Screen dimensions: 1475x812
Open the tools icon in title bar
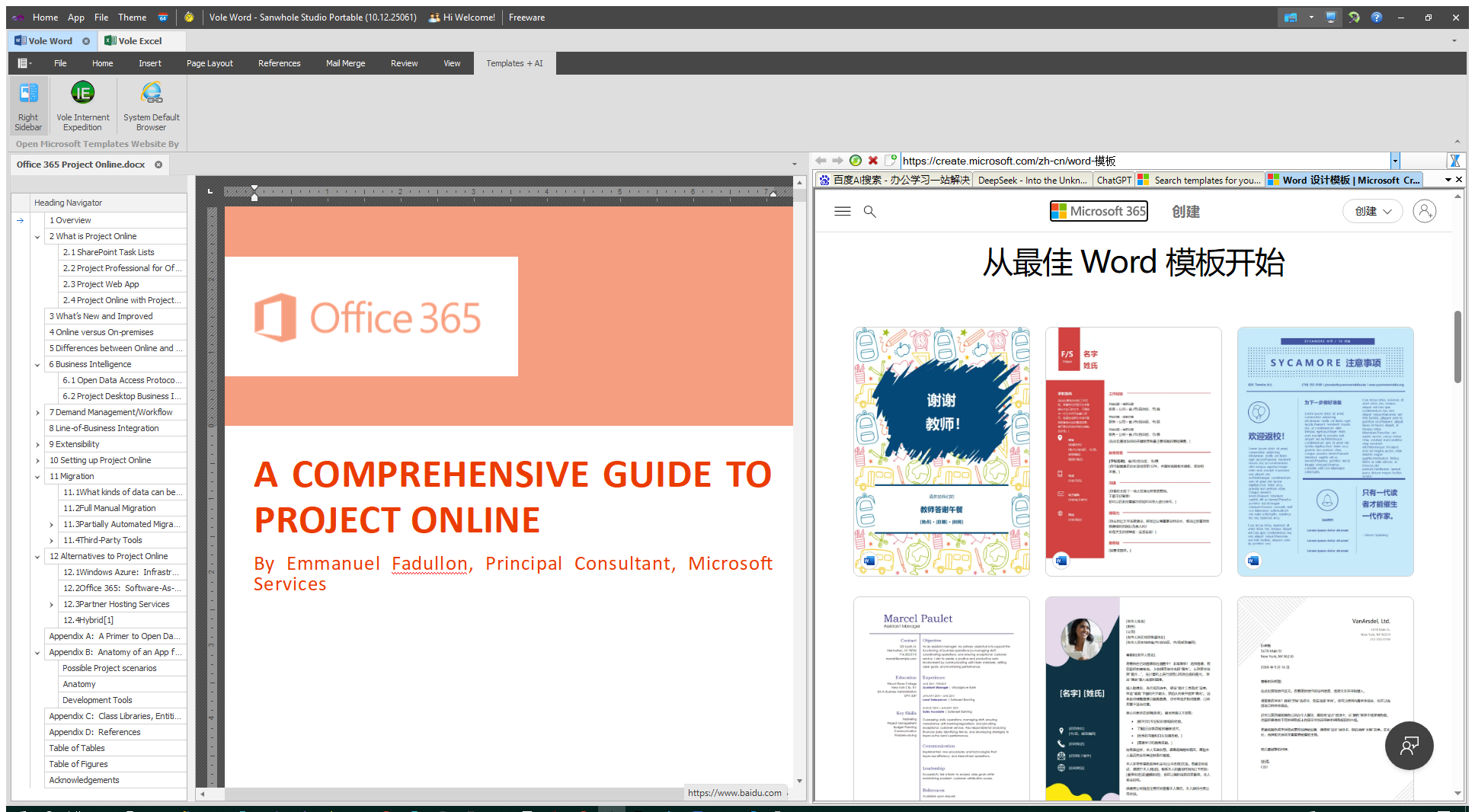coord(1354,17)
